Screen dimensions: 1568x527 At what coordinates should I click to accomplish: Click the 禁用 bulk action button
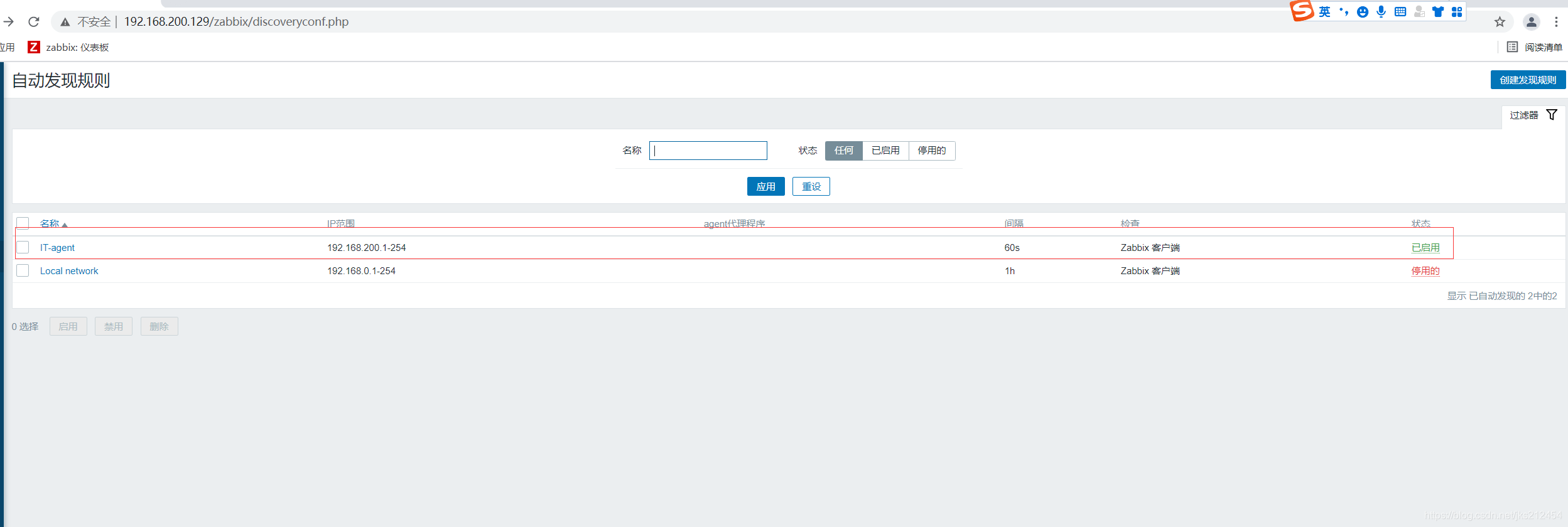tap(113, 326)
